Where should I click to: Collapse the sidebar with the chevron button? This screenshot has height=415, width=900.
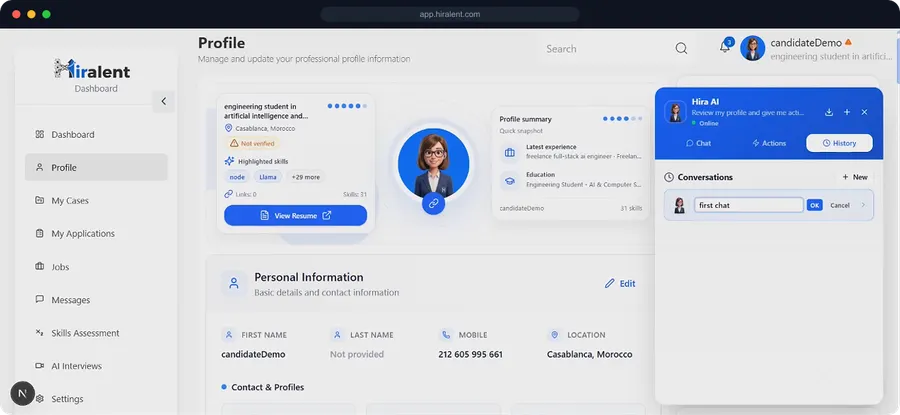tap(164, 101)
